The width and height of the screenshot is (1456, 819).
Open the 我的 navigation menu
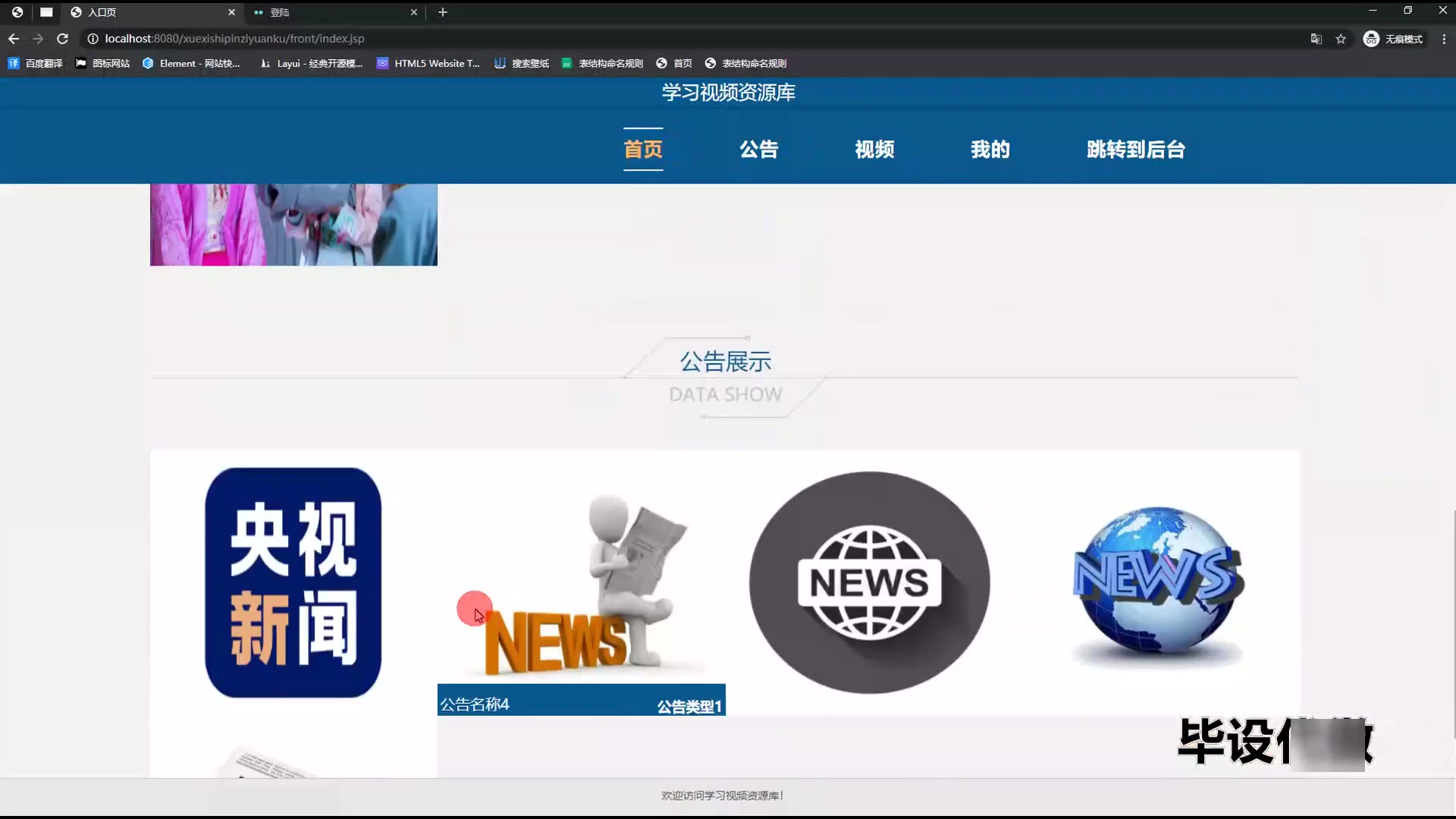(990, 149)
